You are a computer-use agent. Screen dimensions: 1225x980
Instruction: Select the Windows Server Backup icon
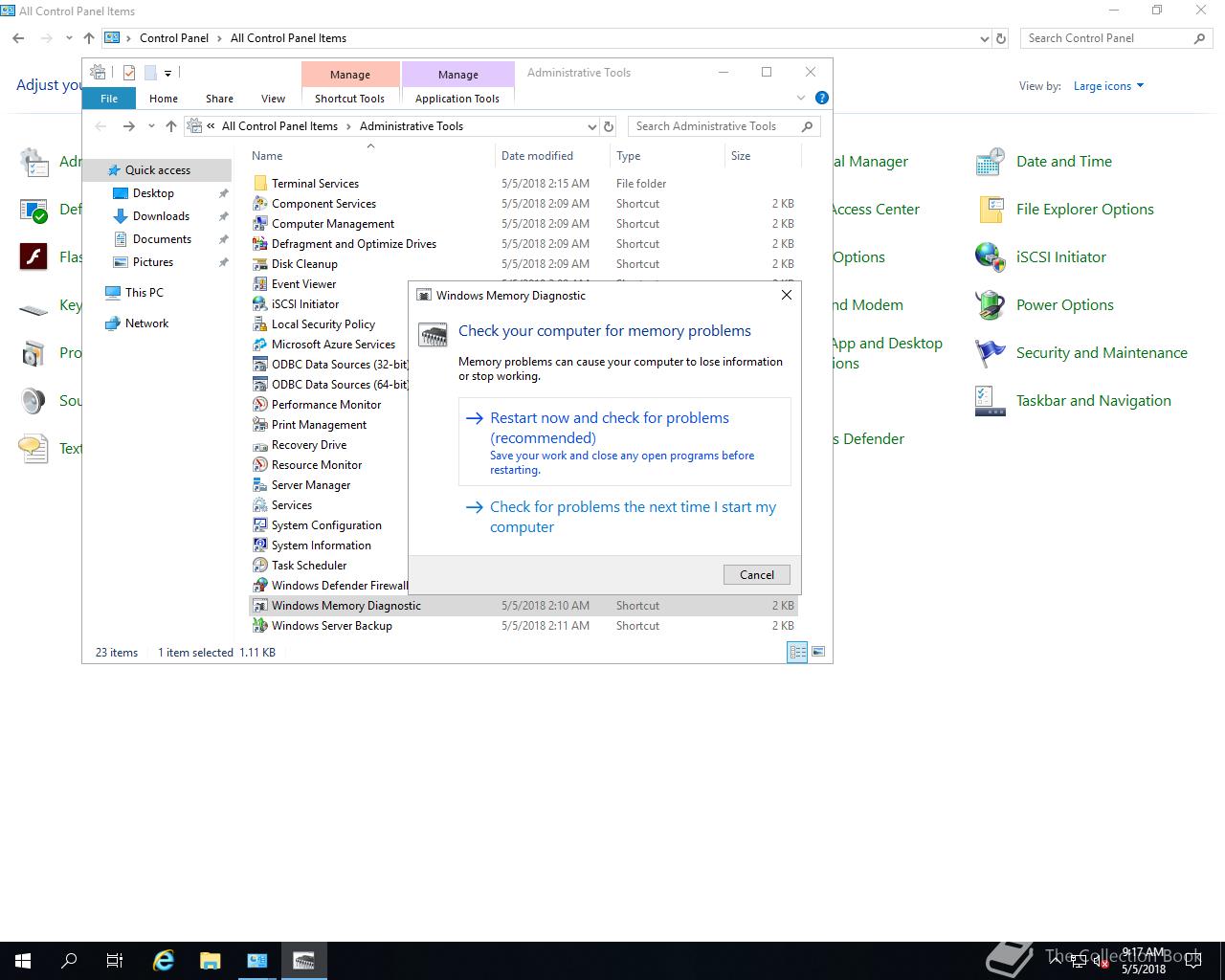[x=259, y=626]
